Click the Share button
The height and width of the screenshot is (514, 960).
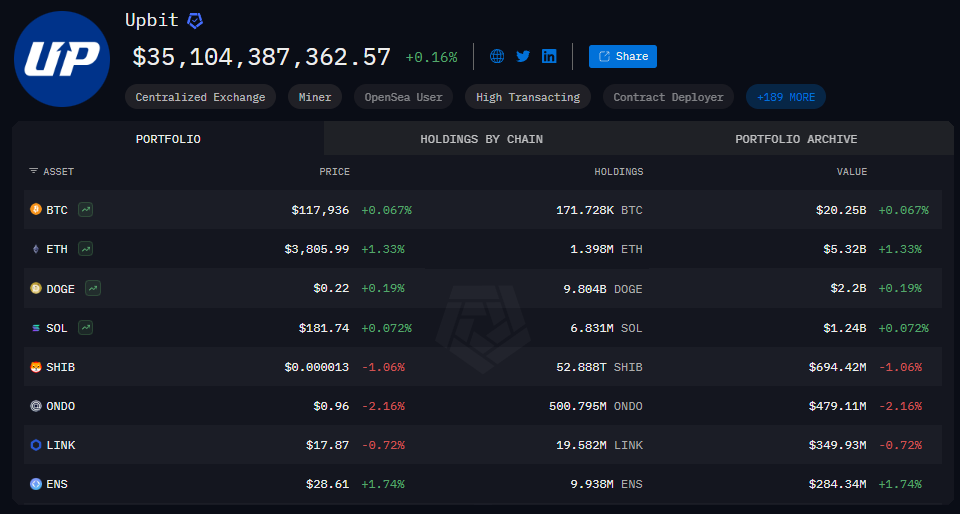(x=622, y=56)
